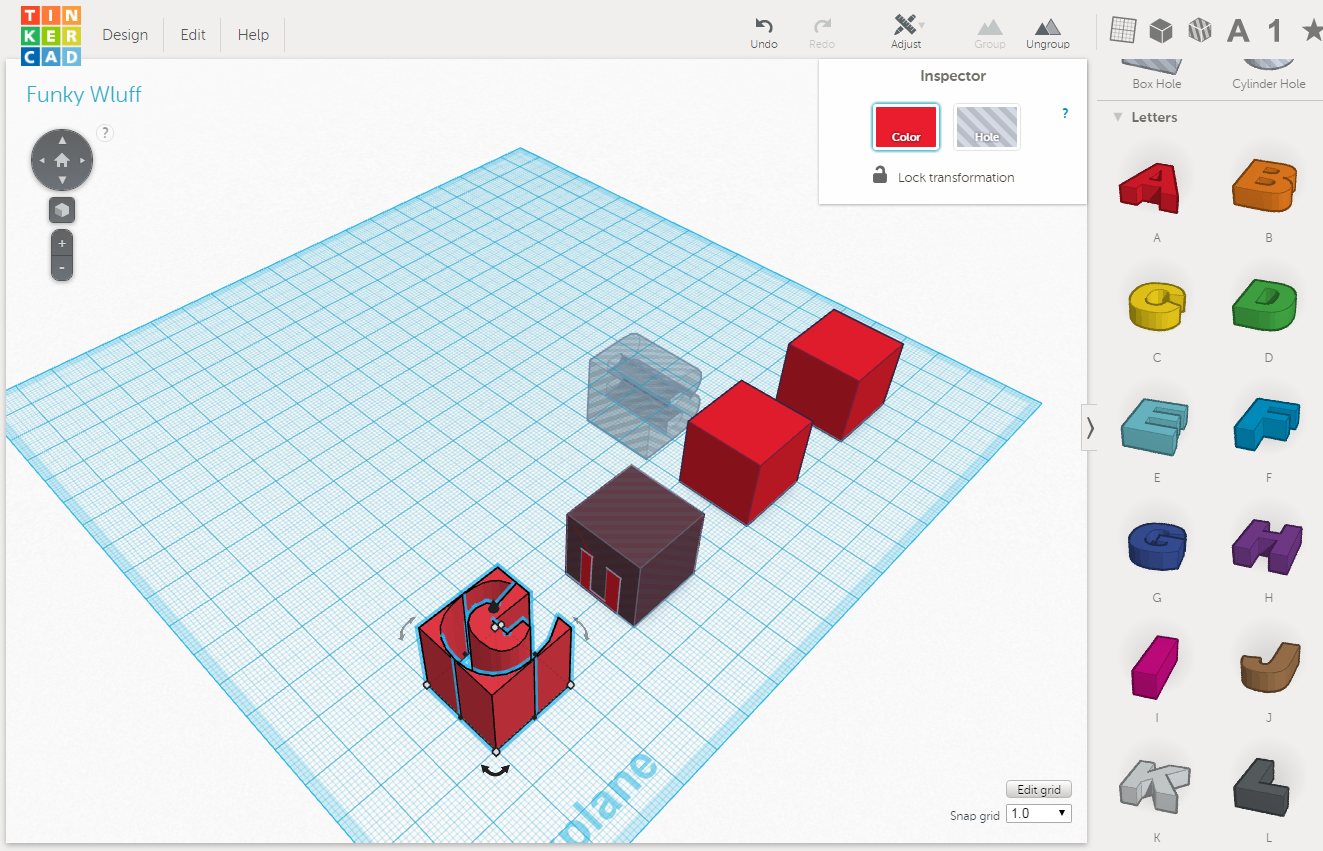Click the Inspector help question mark
Screen dimensions: 1323x851
pyautogui.click(x=1064, y=113)
